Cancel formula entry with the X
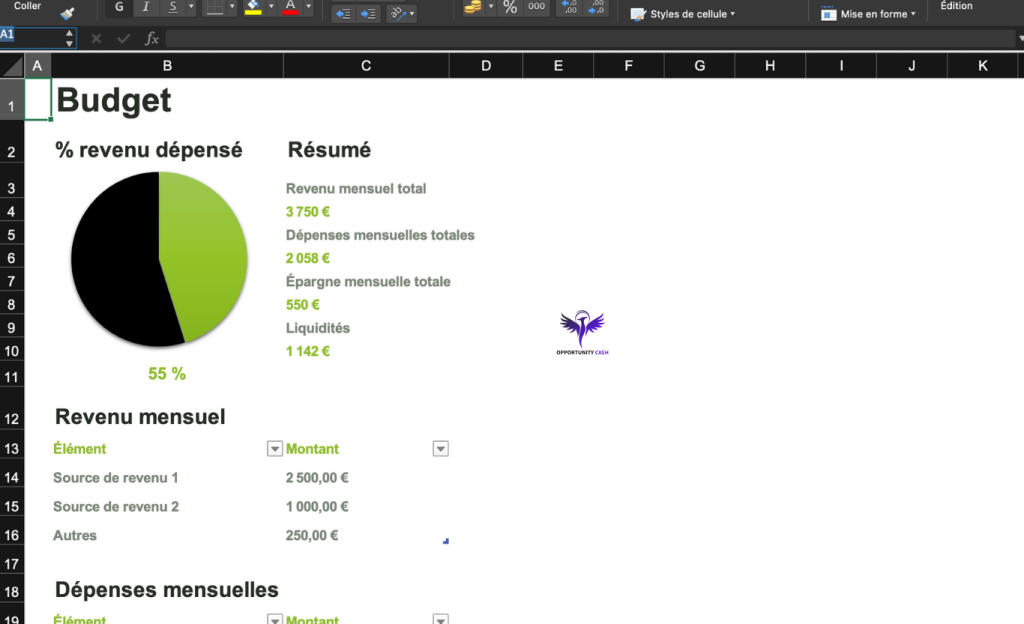 click(96, 39)
